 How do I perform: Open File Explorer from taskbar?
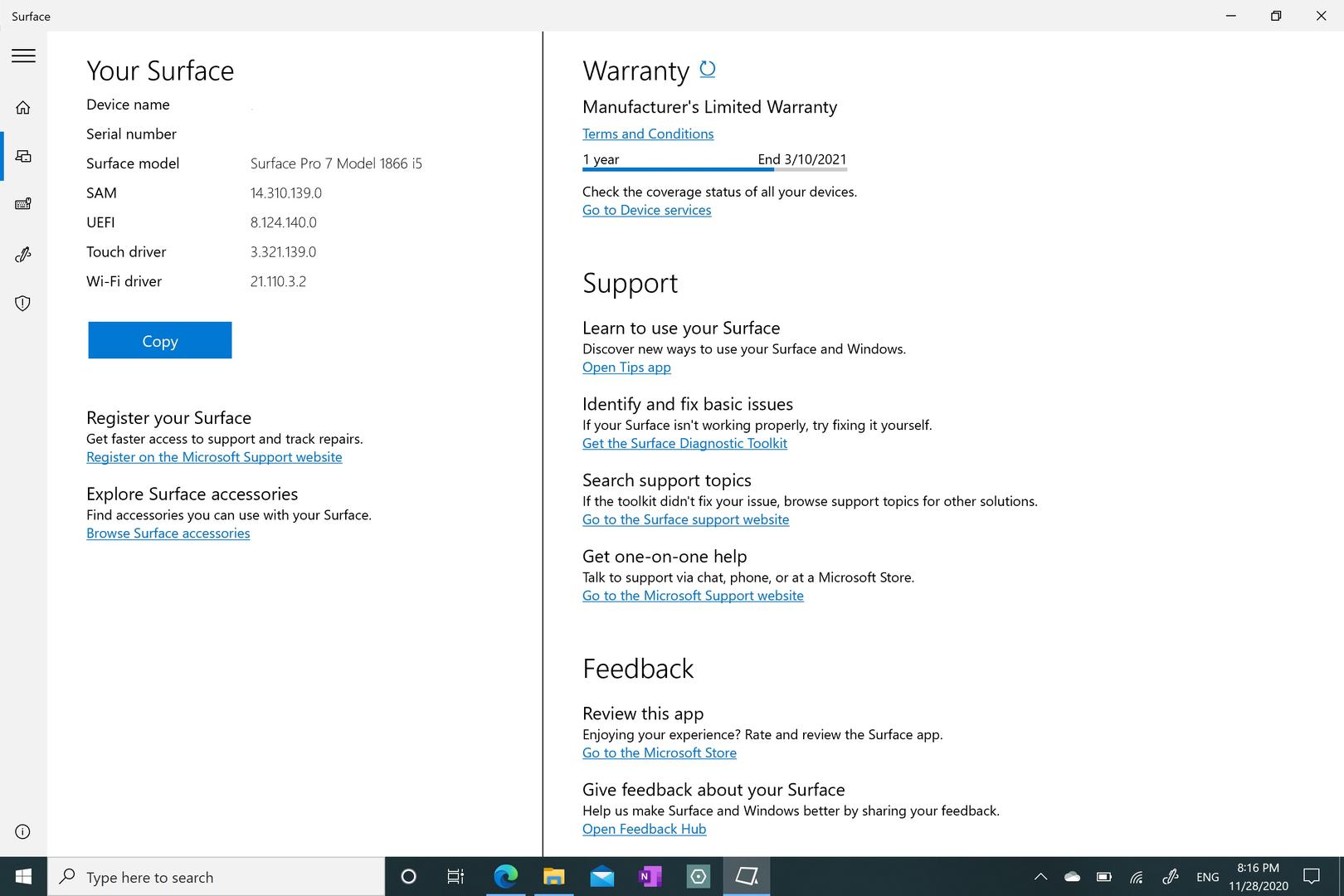pyautogui.click(x=553, y=876)
